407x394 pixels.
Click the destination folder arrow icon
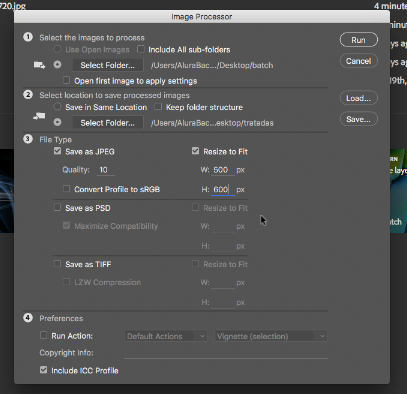[39, 116]
